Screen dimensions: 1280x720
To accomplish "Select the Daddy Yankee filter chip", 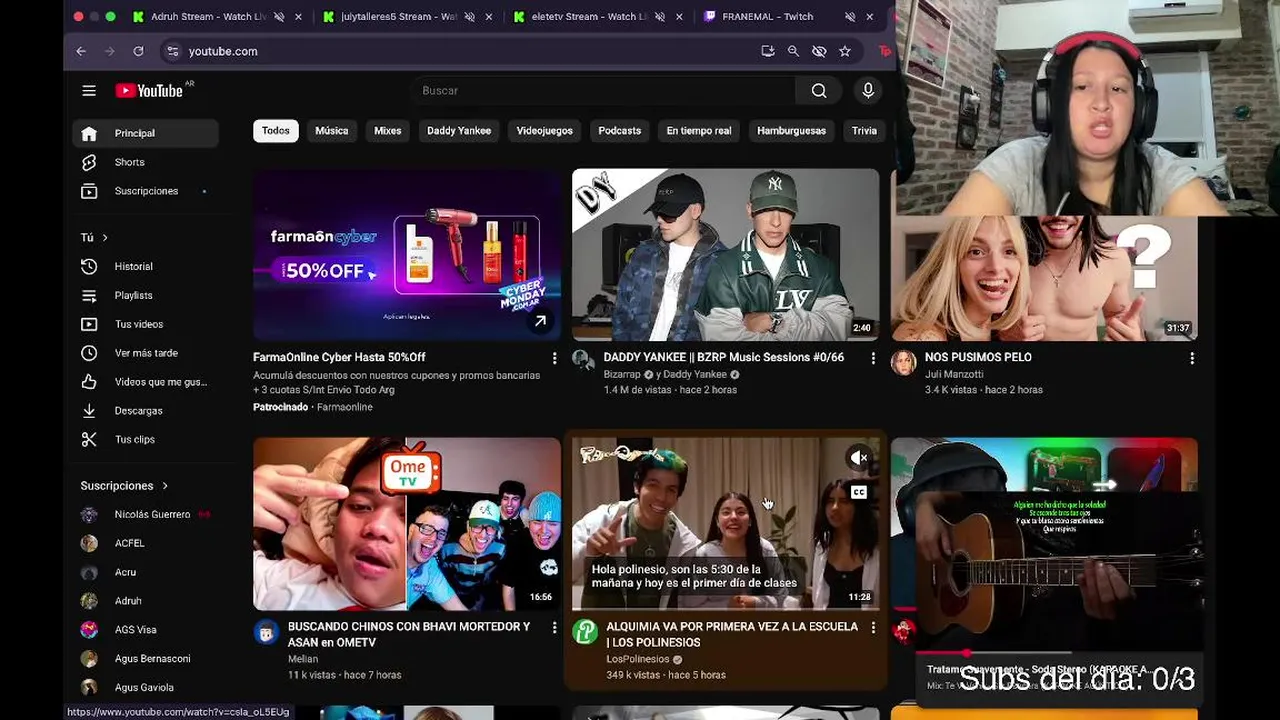I will point(459,131).
